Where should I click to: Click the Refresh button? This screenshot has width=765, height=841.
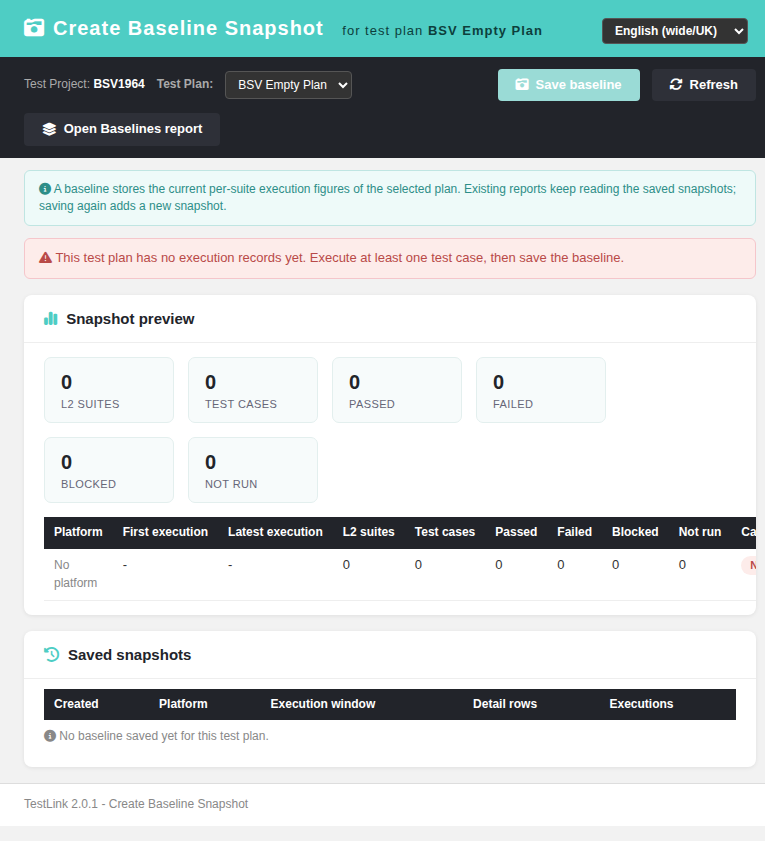[703, 85]
